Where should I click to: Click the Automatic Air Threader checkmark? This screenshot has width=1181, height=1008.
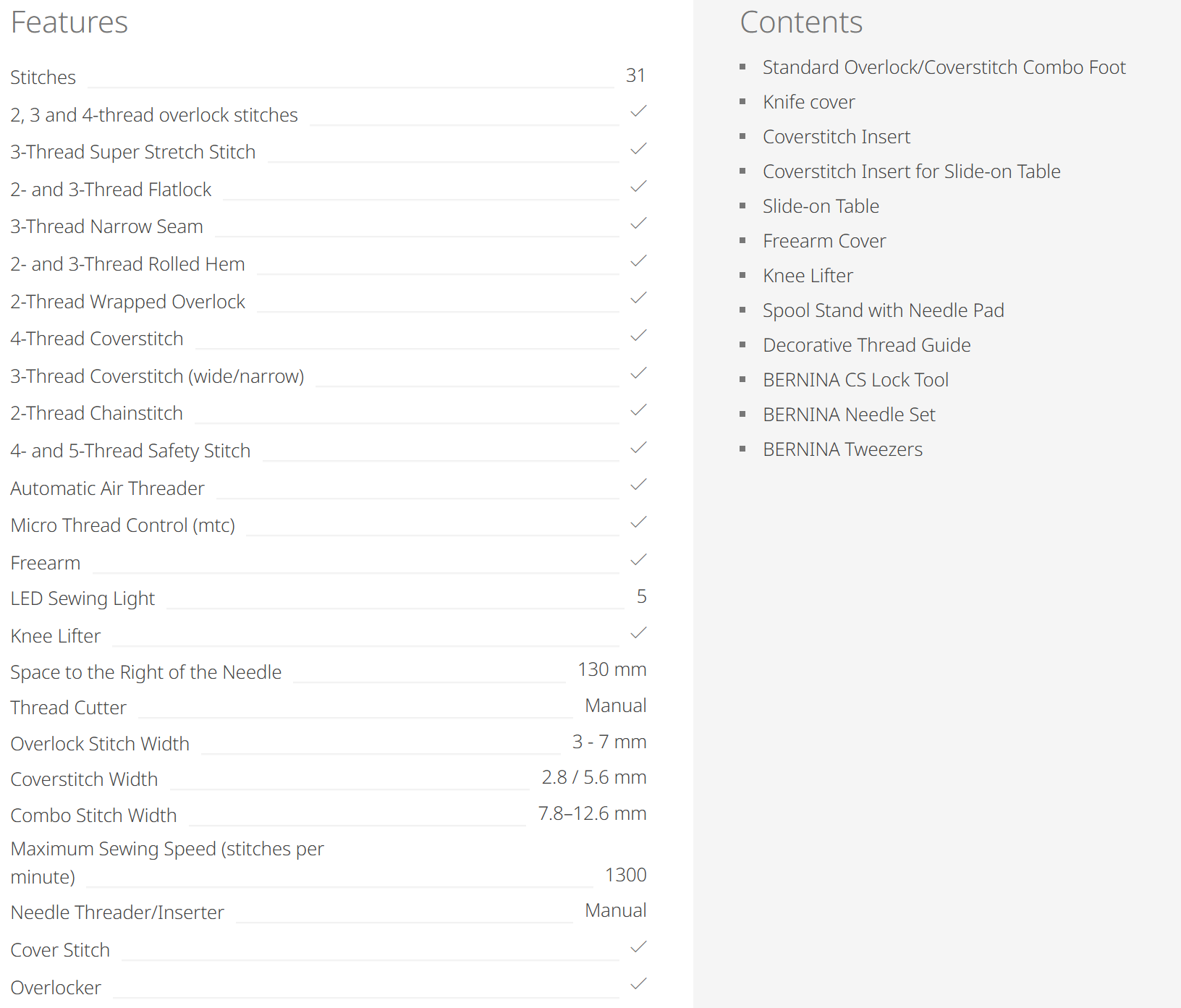tap(638, 485)
